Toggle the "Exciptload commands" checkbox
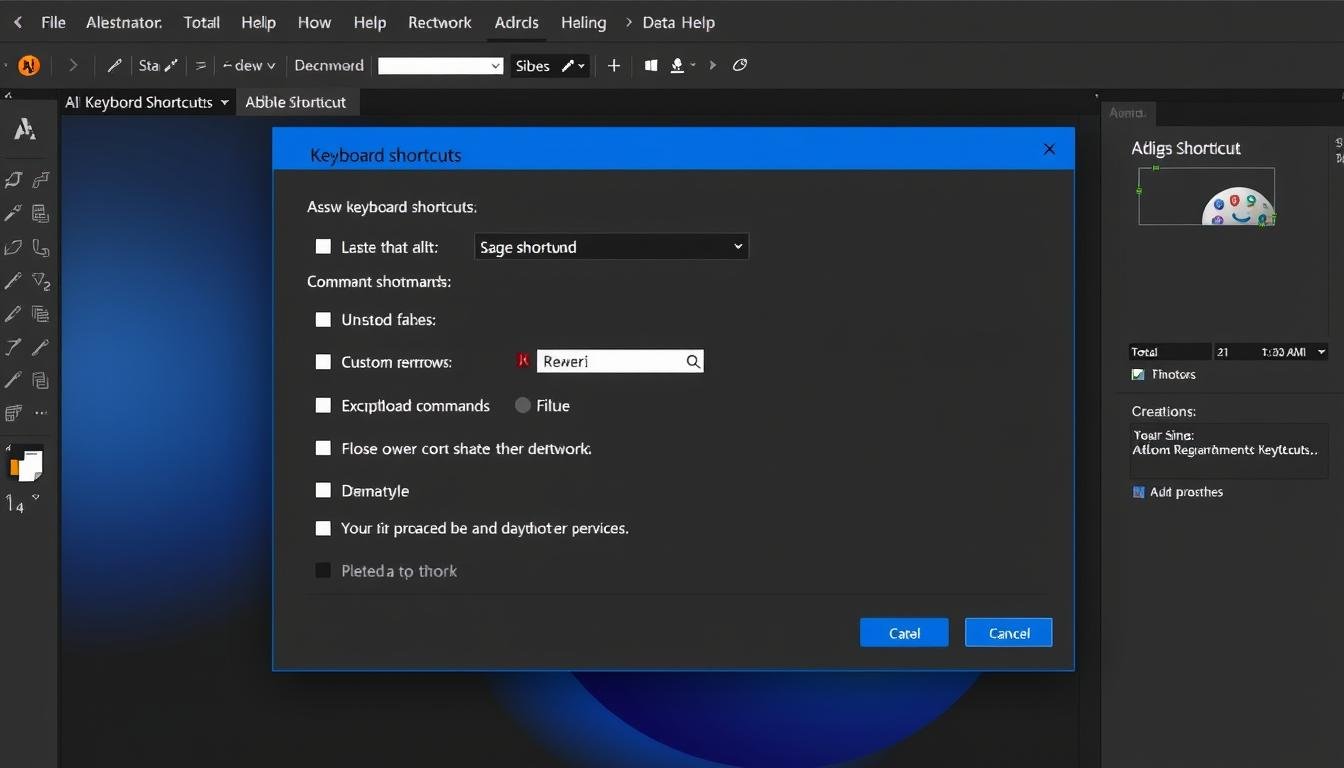The width and height of the screenshot is (1344, 768). point(323,406)
